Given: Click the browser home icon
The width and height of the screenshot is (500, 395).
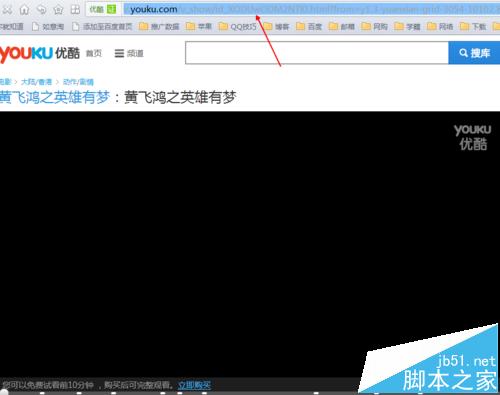Looking at the screenshot, I should 24,10.
